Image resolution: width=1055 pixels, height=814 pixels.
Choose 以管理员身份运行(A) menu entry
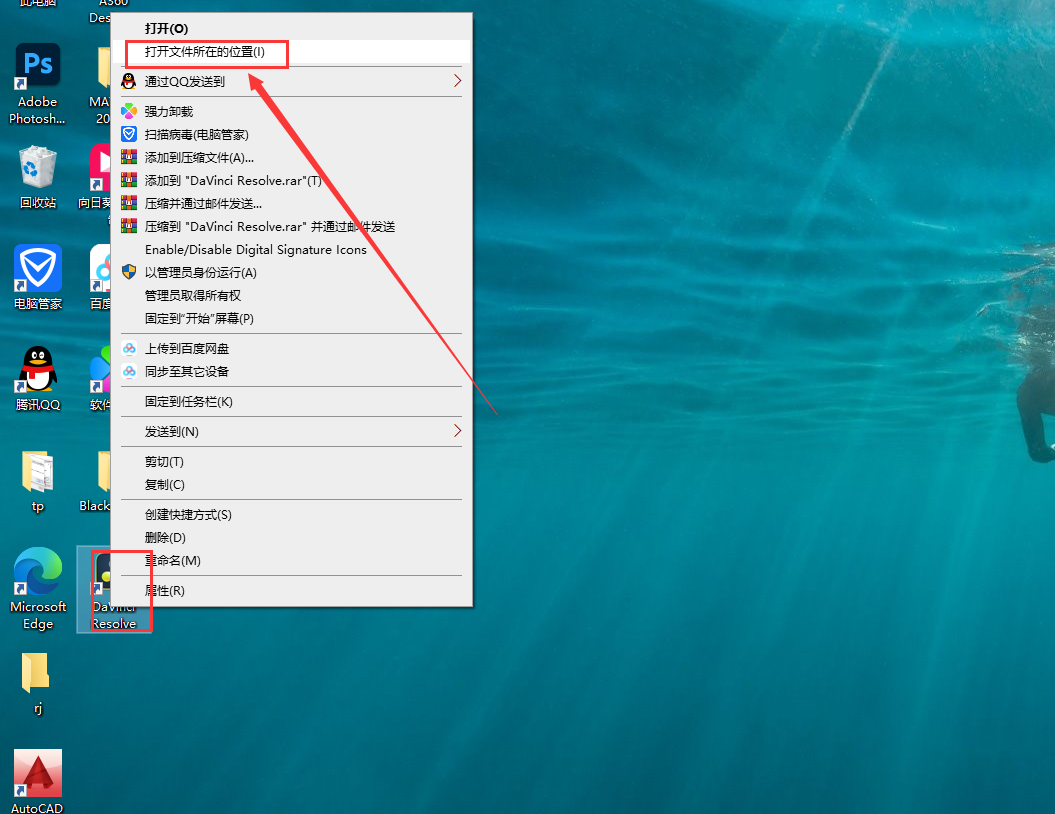click(291, 272)
